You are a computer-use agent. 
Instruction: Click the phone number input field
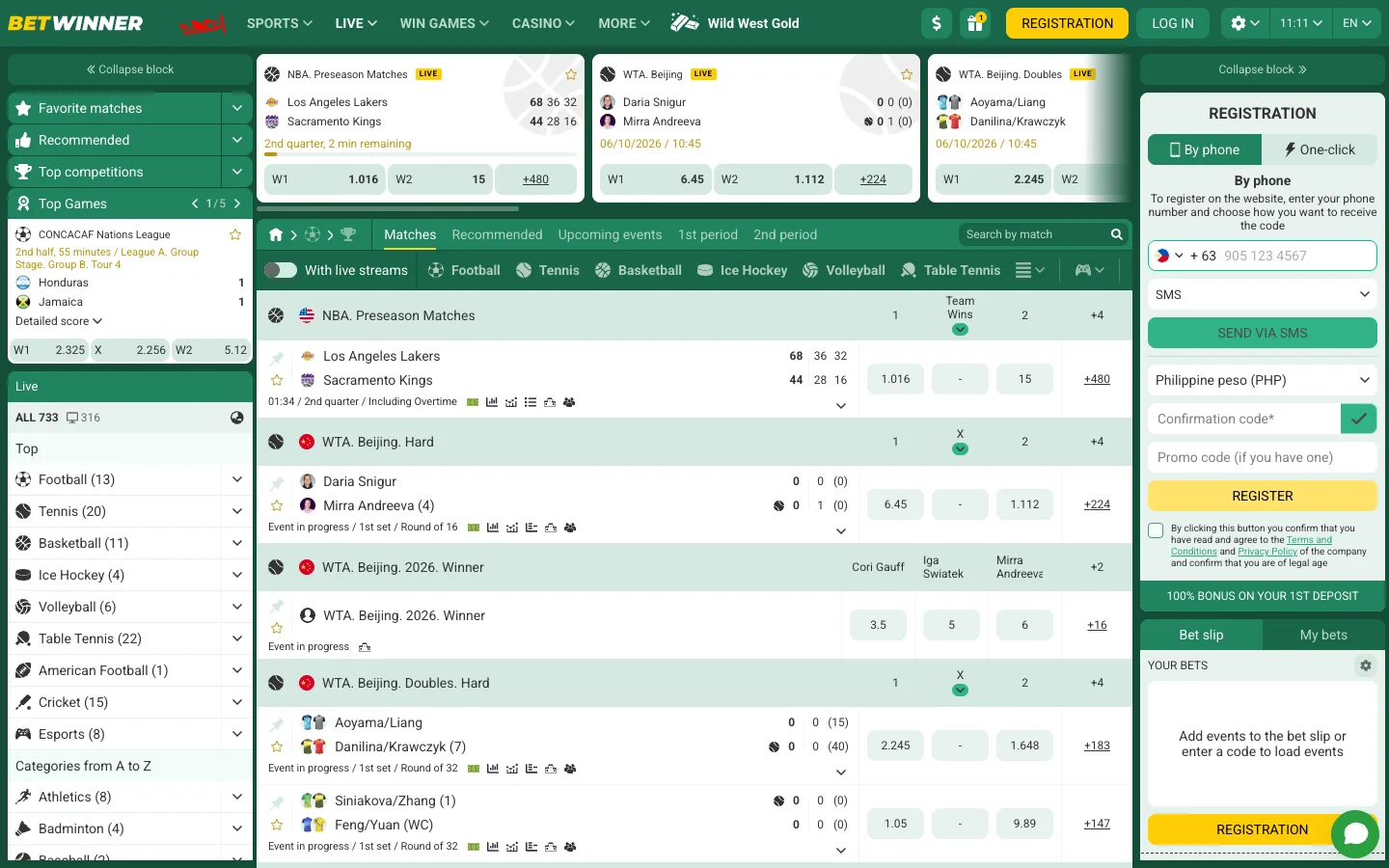click(1263, 256)
